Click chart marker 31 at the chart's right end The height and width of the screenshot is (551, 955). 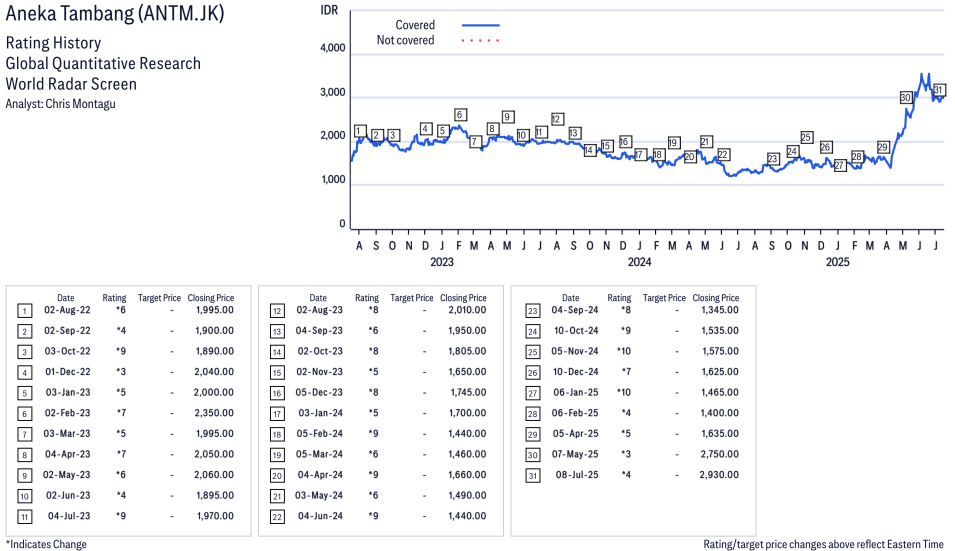(939, 90)
